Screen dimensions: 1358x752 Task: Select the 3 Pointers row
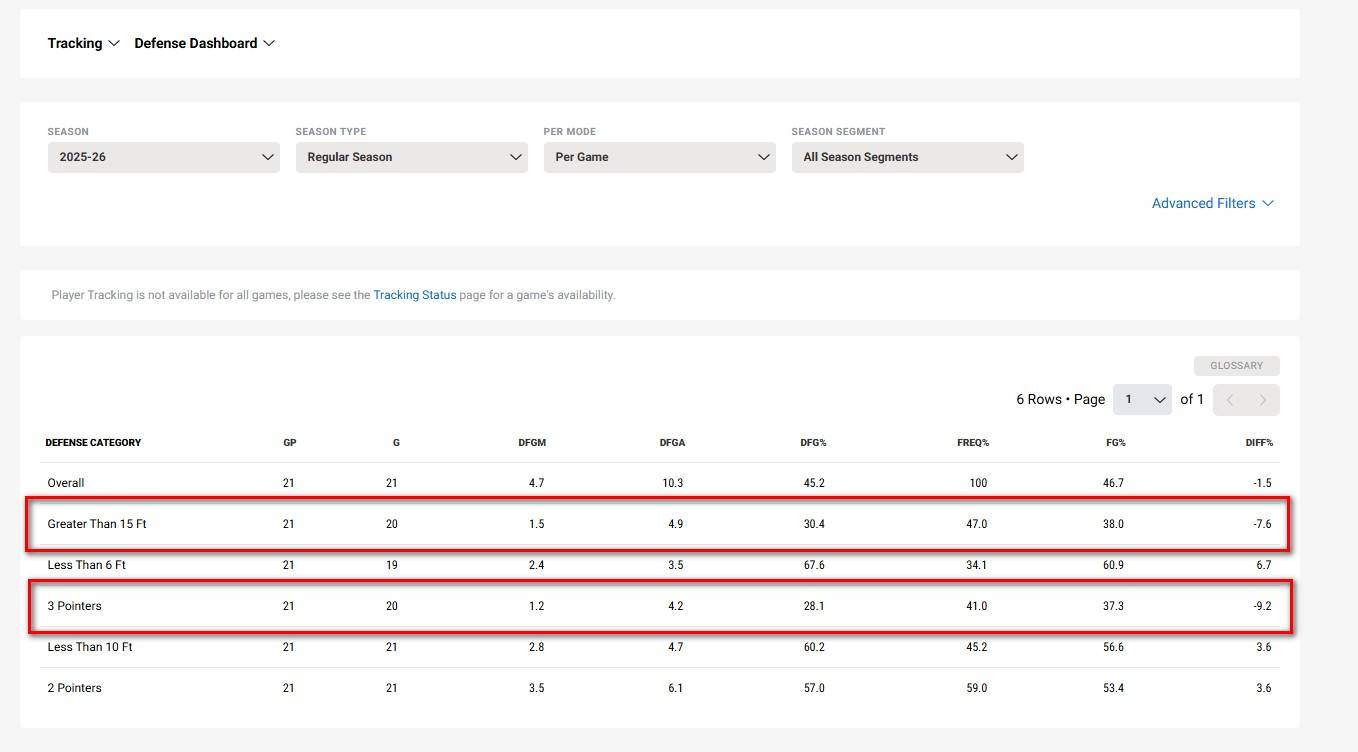[x=74, y=606]
